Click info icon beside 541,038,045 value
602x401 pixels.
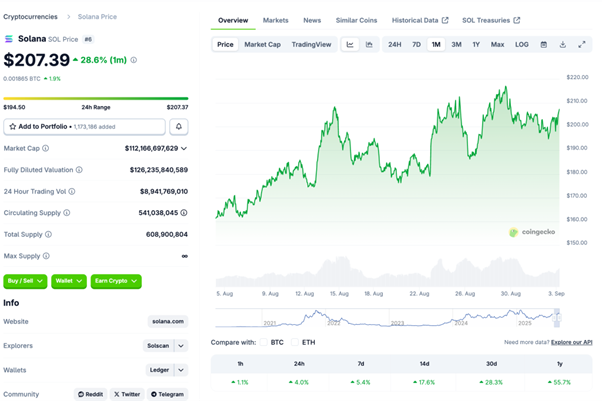click(184, 213)
